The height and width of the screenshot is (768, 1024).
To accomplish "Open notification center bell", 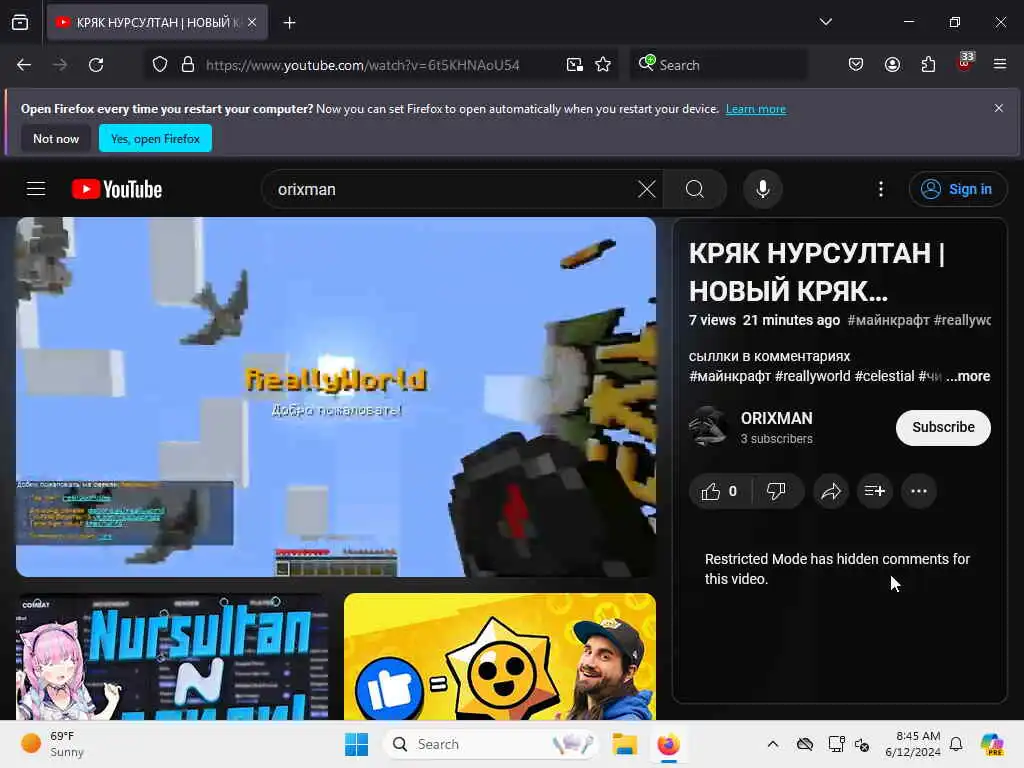I will (x=956, y=744).
